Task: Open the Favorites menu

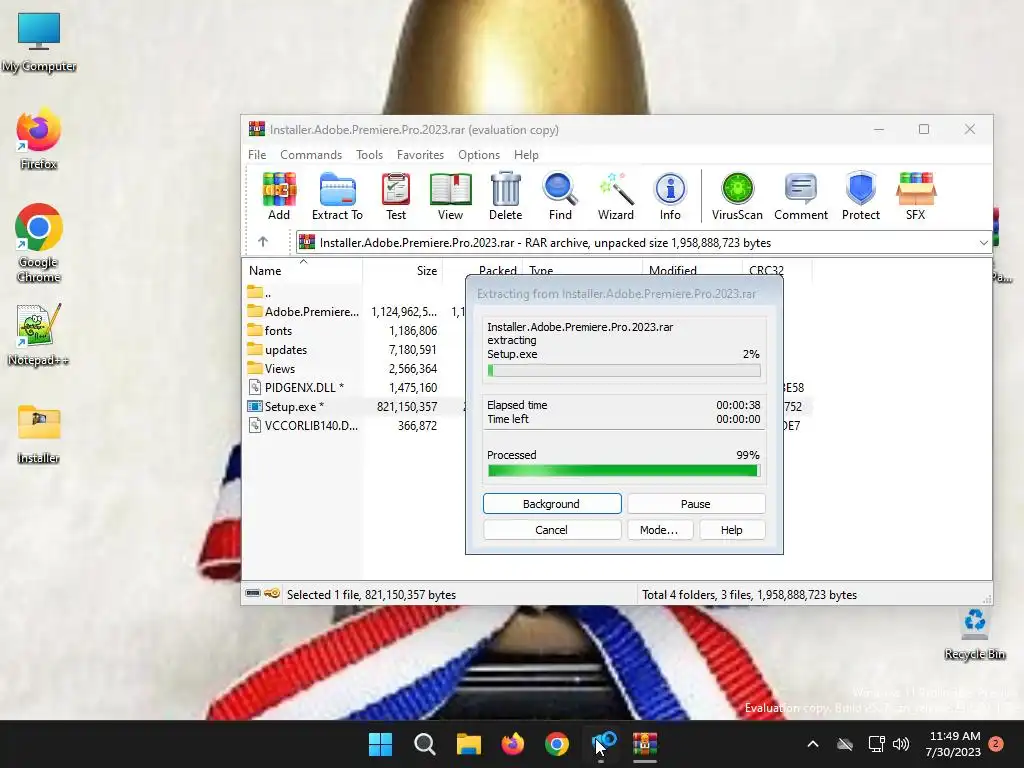Action: tap(420, 155)
